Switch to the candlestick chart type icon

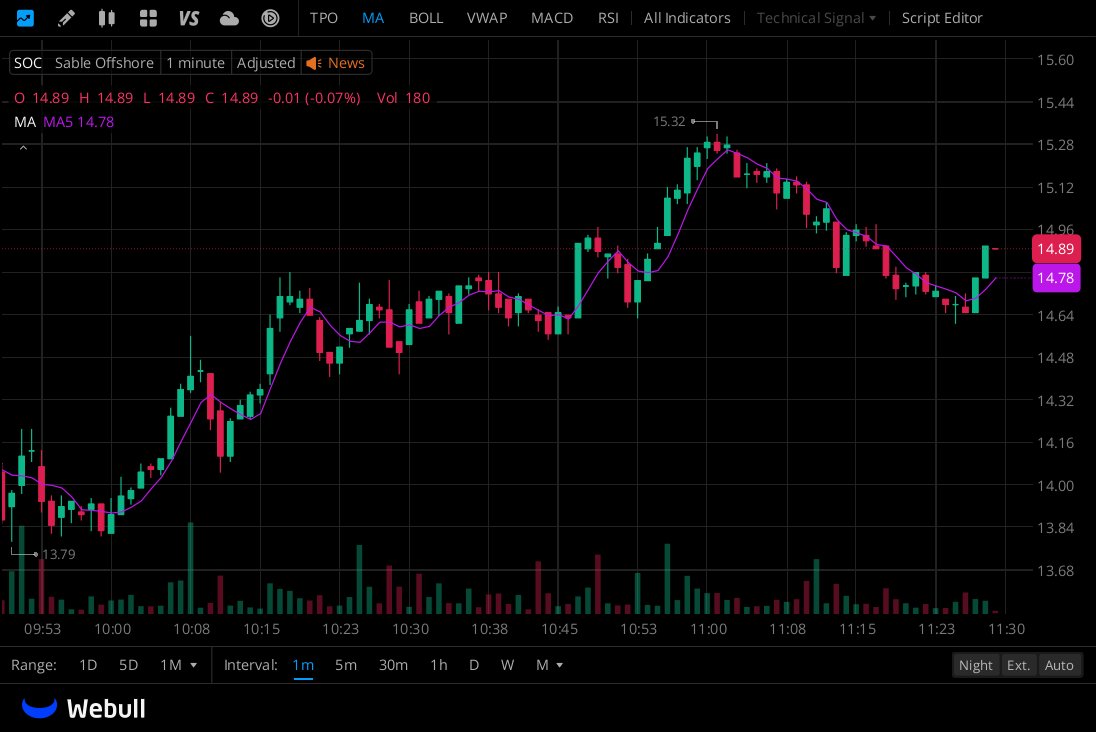(x=106, y=17)
